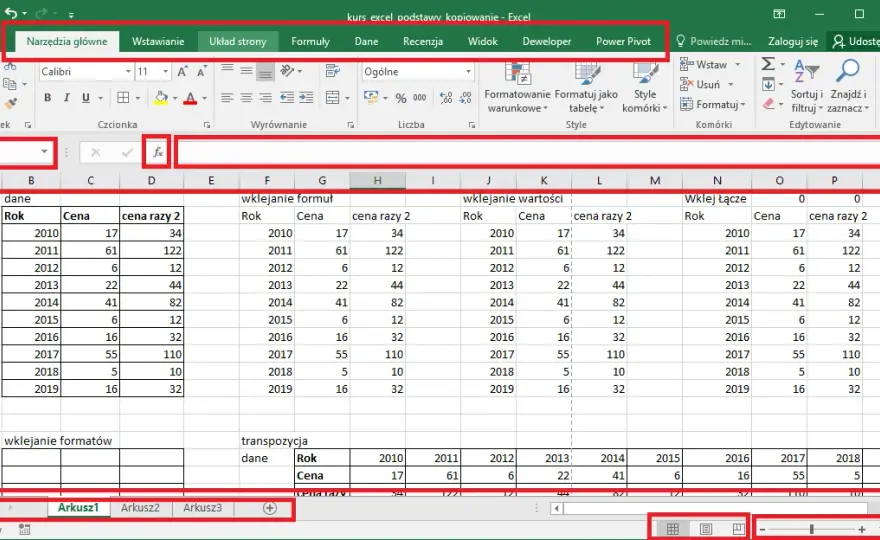Open Znajdź i zaznacz menu
The width and height of the screenshot is (880, 540).
pos(847,88)
